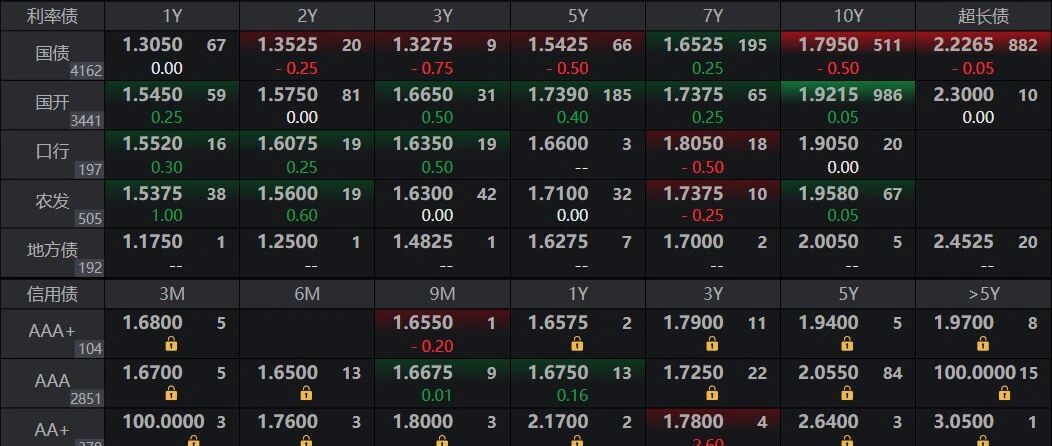The width and height of the screenshot is (1052, 446).
Task: Select the 地方债 超长债 quote 2.4525
Action: tap(964, 242)
